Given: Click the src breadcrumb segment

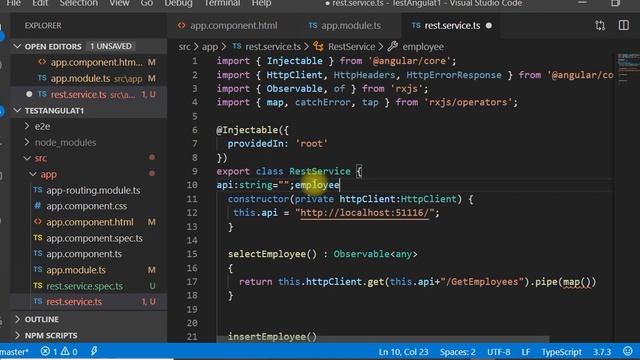Looking at the screenshot, I should click(x=184, y=47).
